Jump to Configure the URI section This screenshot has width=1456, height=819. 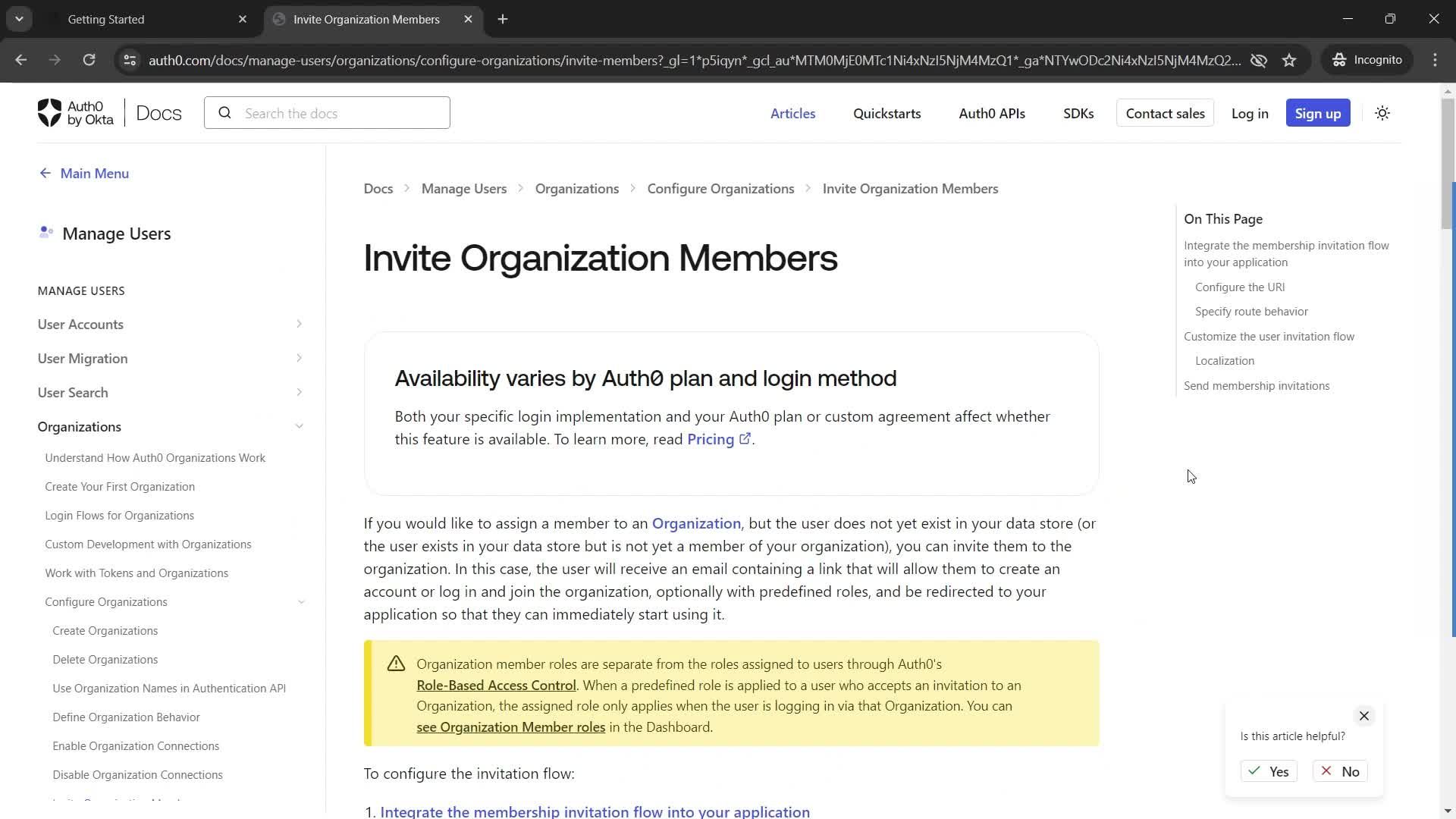tap(1240, 287)
